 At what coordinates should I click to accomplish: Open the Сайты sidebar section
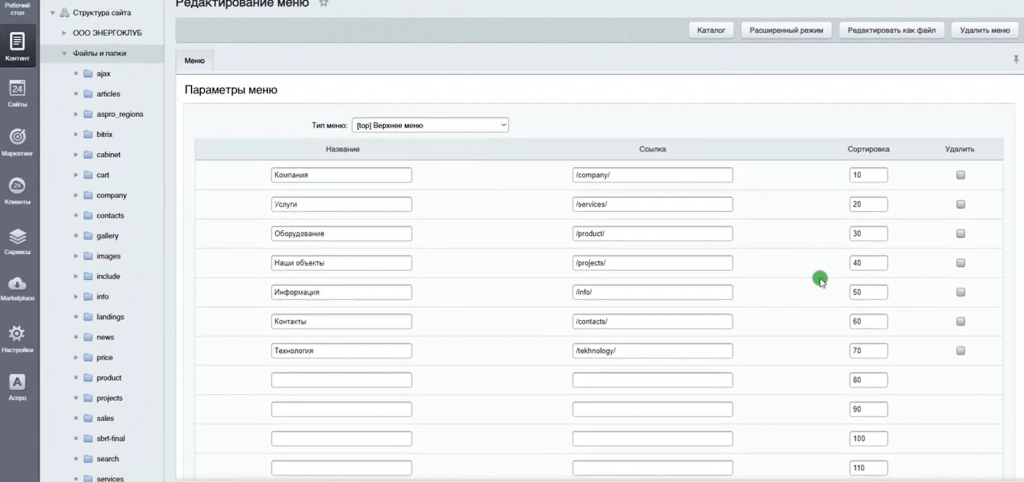coord(17,93)
